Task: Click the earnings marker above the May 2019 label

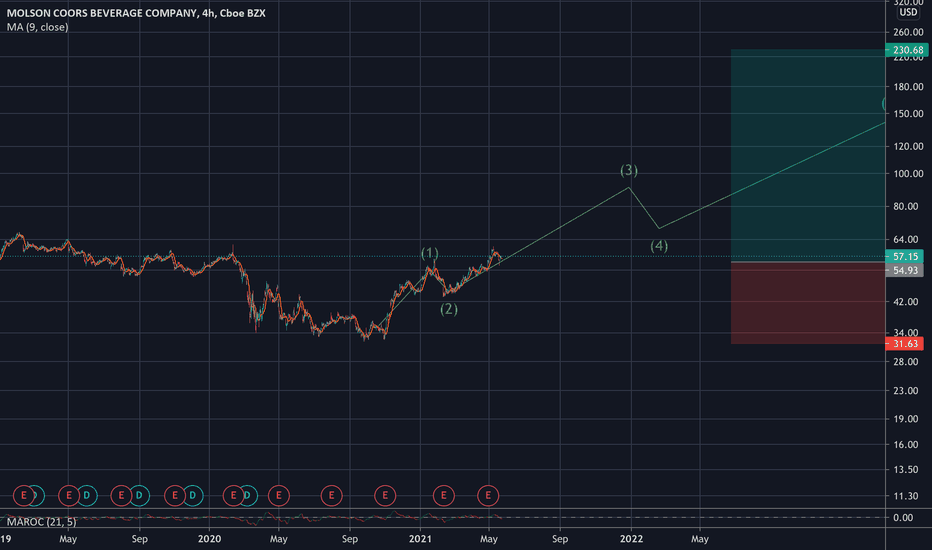Action: (69, 495)
